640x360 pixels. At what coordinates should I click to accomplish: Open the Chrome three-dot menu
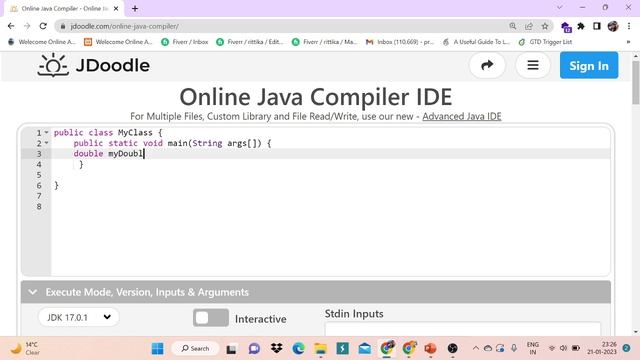click(x=629, y=26)
